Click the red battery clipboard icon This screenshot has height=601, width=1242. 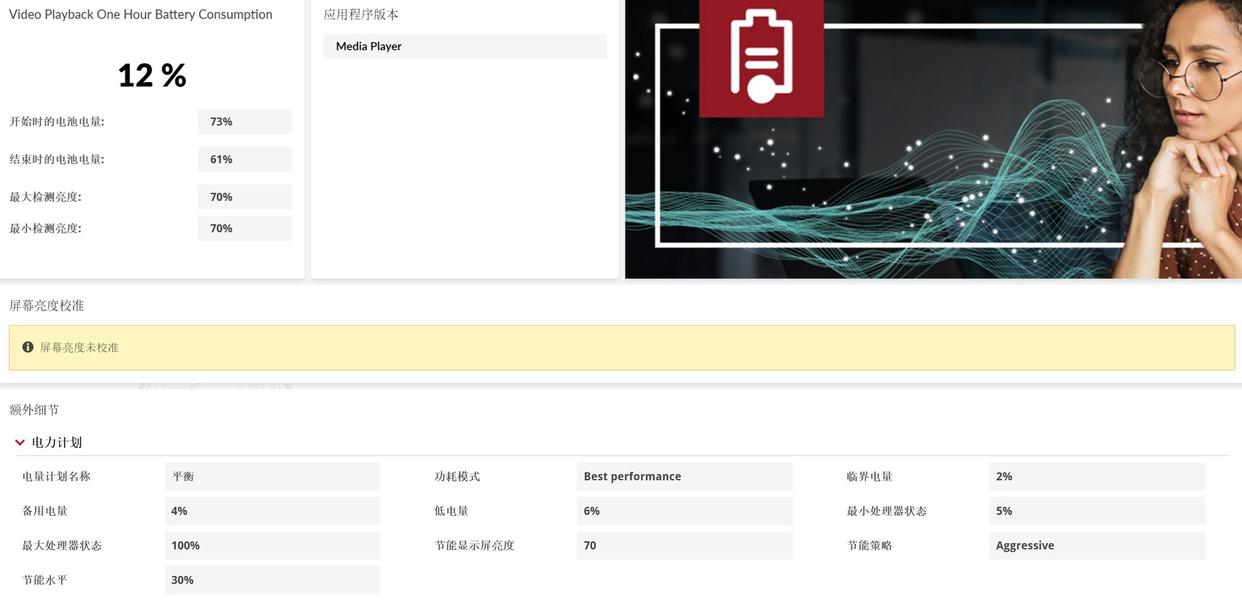[761, 58]
